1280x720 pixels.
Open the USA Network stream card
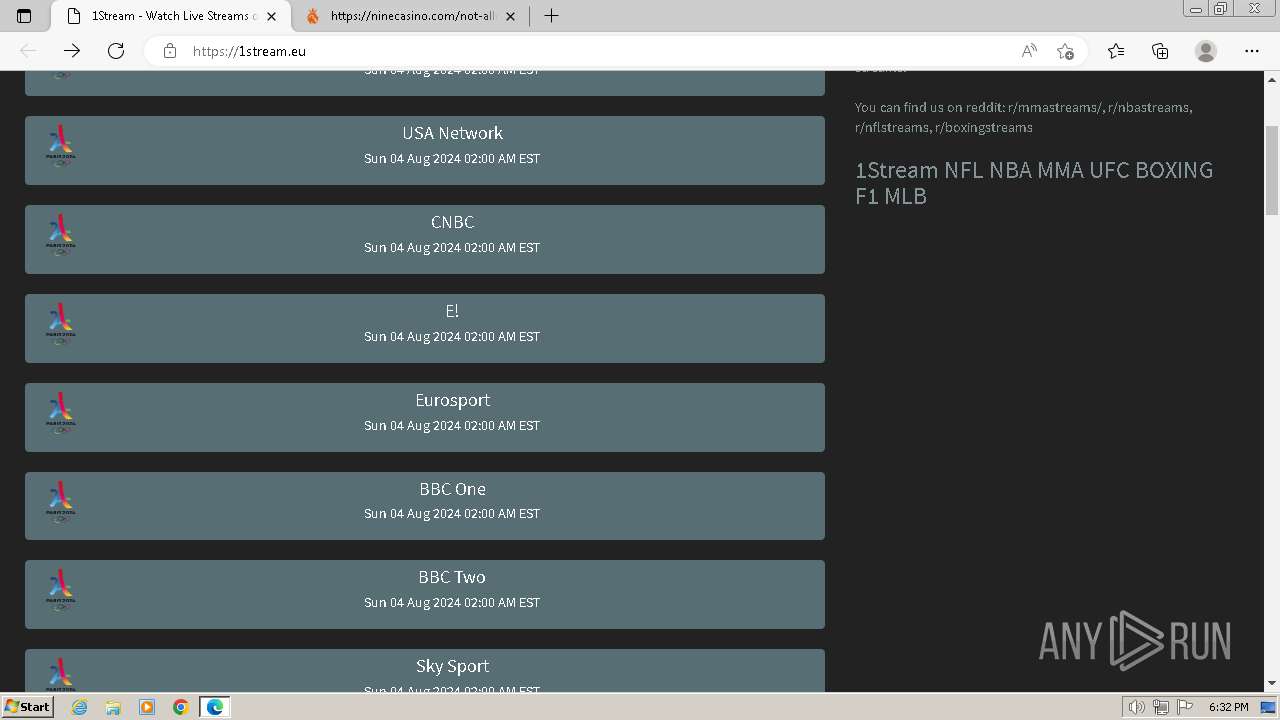(425, 150)
